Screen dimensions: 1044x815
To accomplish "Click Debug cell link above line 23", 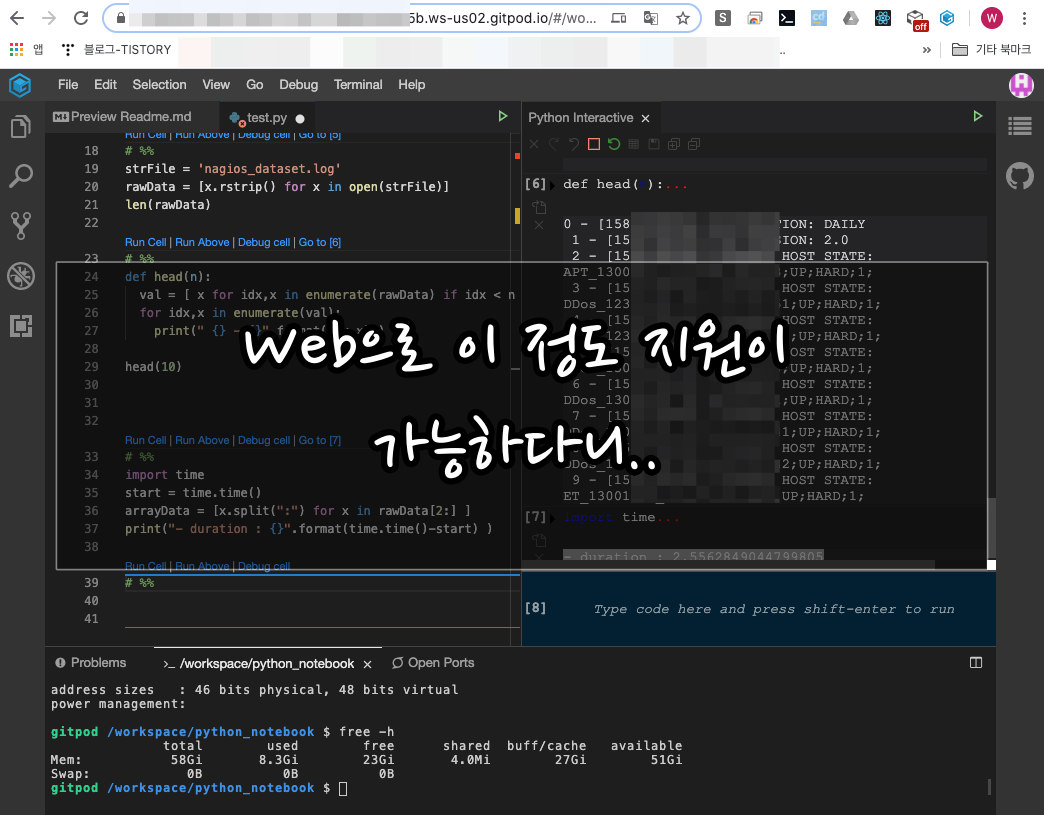I will (264, 242).
